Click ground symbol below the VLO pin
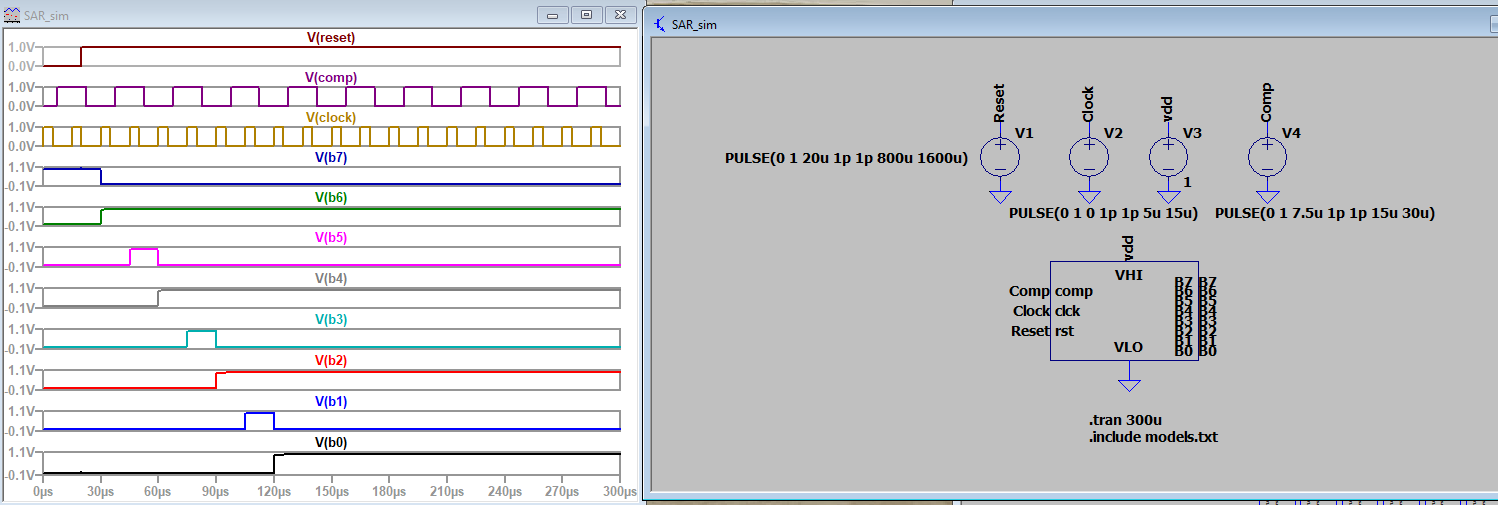The height and width of the screenshot is (505, 1498). (1129, 384)
